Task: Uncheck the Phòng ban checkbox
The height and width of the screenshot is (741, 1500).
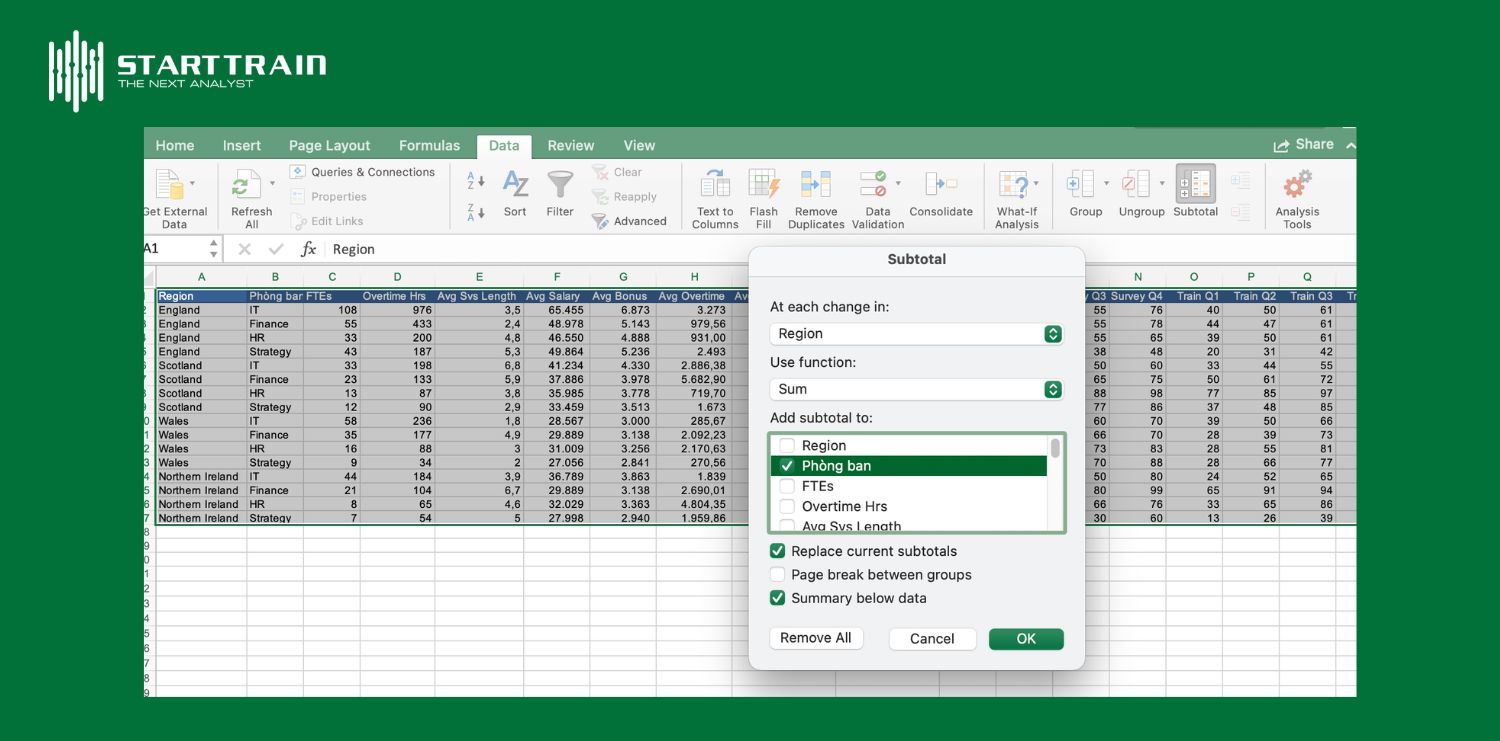Action: pos(787,466)
